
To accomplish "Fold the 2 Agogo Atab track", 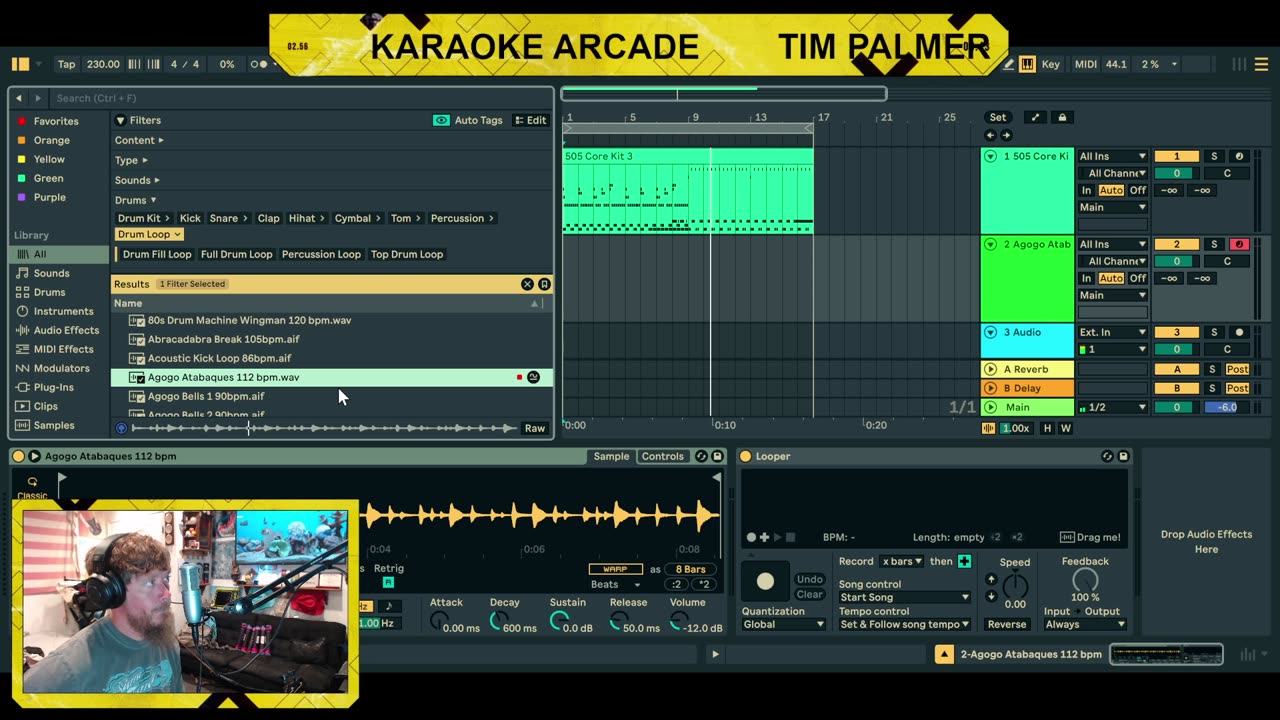I will 990,244.
